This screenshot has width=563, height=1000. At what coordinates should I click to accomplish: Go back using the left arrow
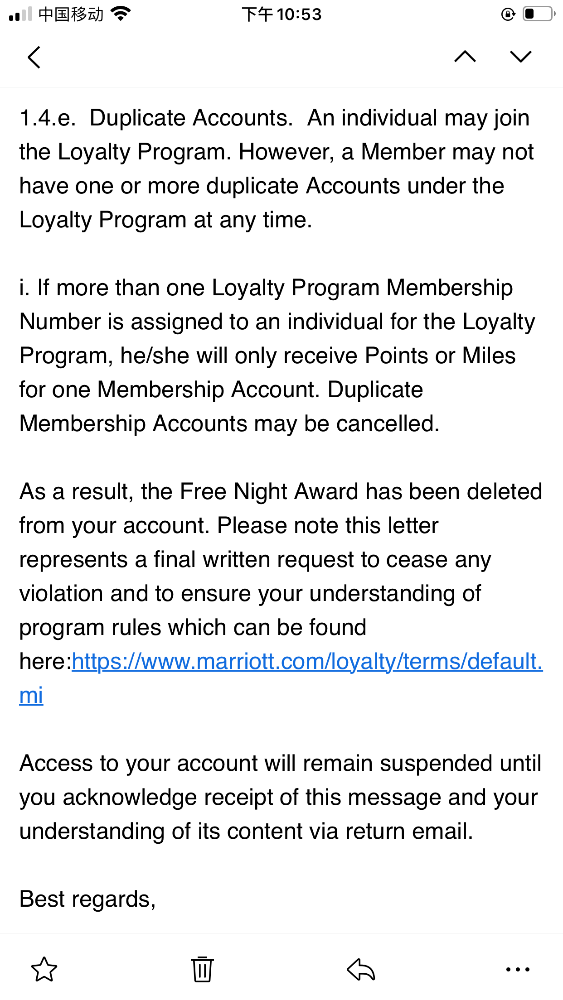click(x=34, y=57)
